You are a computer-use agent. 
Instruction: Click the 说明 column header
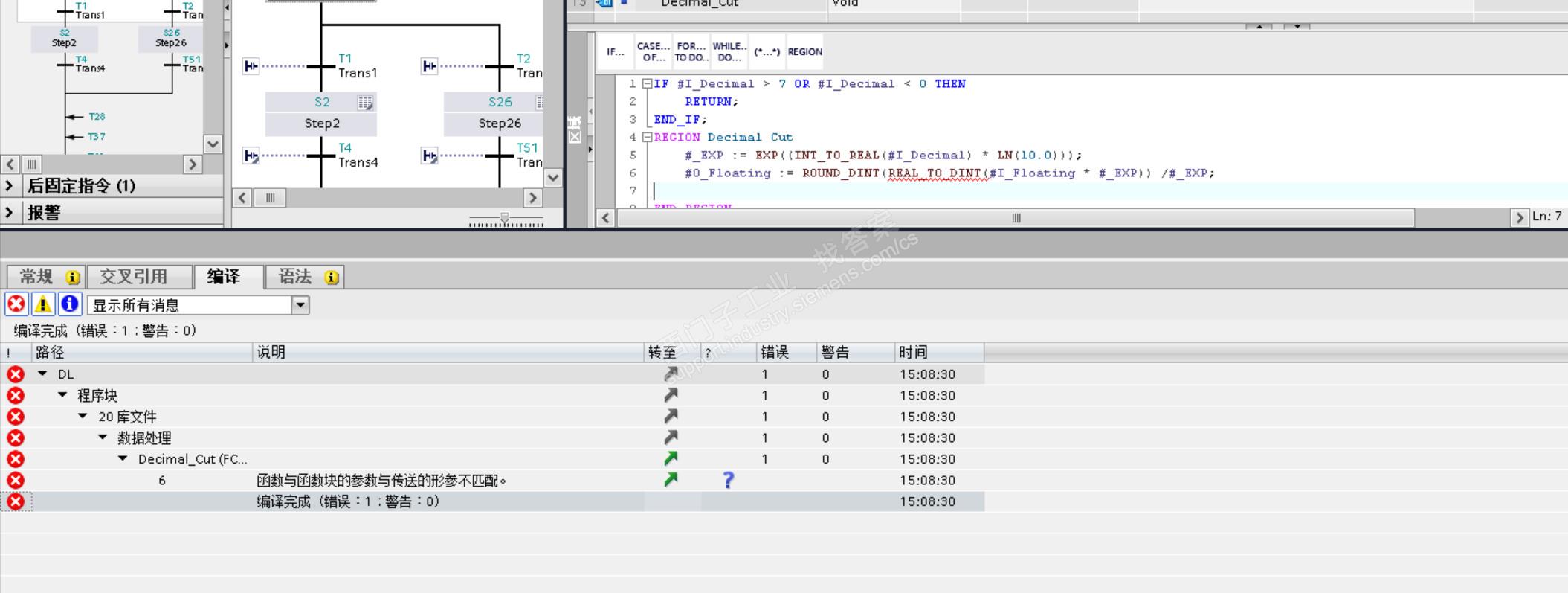(x=448, y=353)
